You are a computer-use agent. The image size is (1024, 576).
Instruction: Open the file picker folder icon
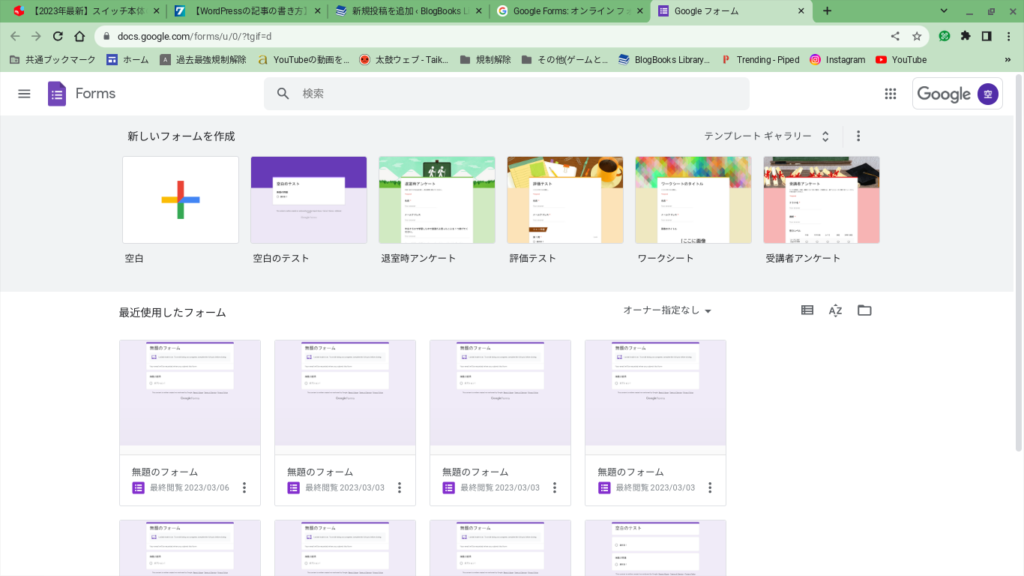coord(864,311)
